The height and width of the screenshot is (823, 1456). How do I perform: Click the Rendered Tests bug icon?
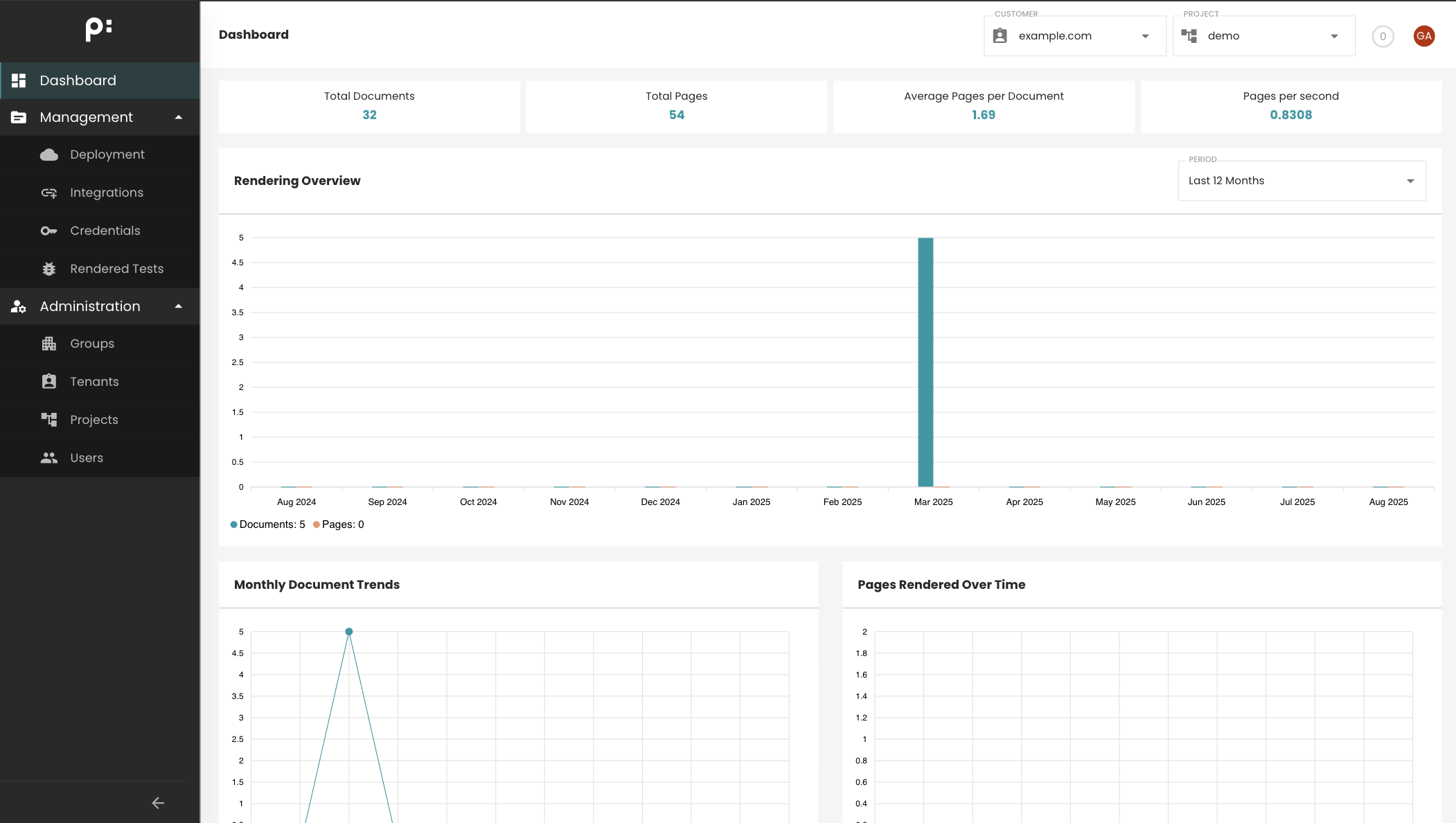click(49, 269)
